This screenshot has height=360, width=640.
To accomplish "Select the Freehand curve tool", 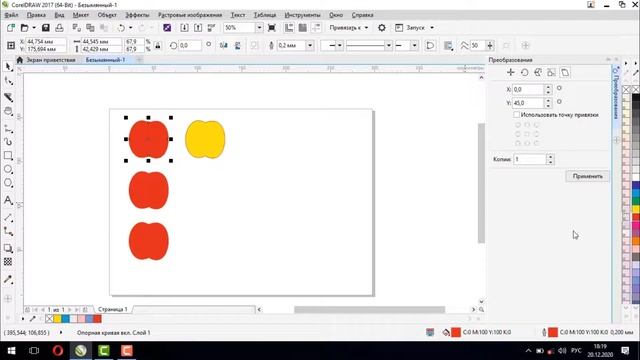I will [8, 129].
